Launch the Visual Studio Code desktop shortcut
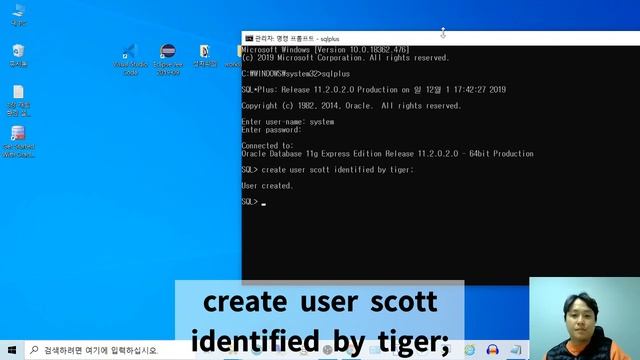640x360 pixels. 130,60
